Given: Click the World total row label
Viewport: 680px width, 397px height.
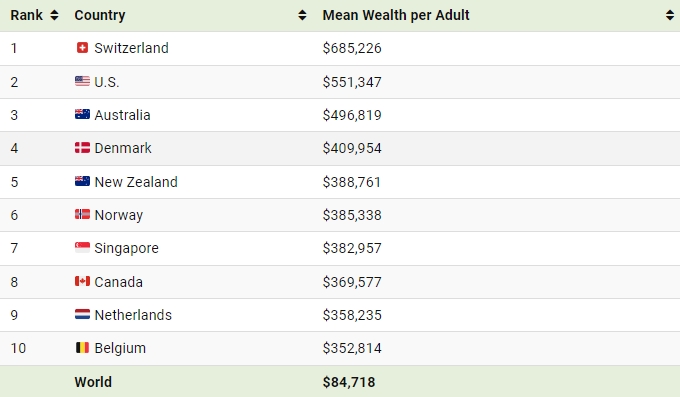Looking at the screenshot, I should coord(93,382).
